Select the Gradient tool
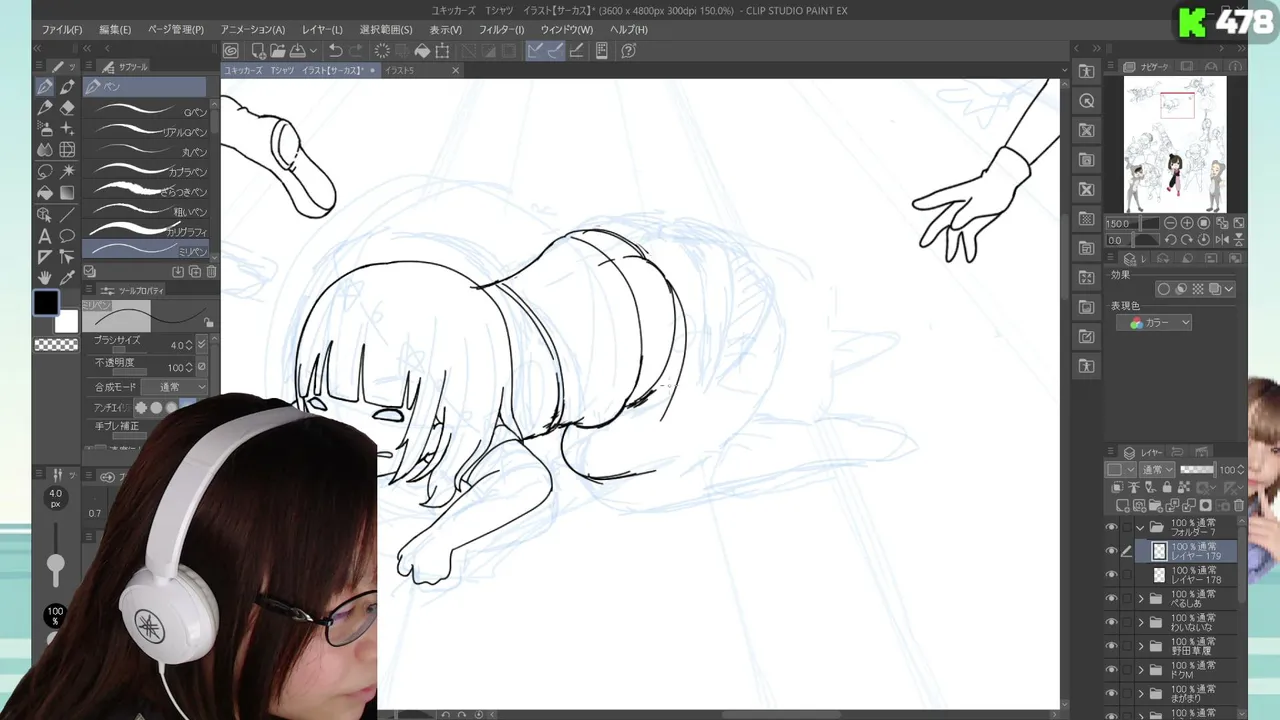This screenshot has width=1280, height=720. pyautogui.click(x=67, y=192)
